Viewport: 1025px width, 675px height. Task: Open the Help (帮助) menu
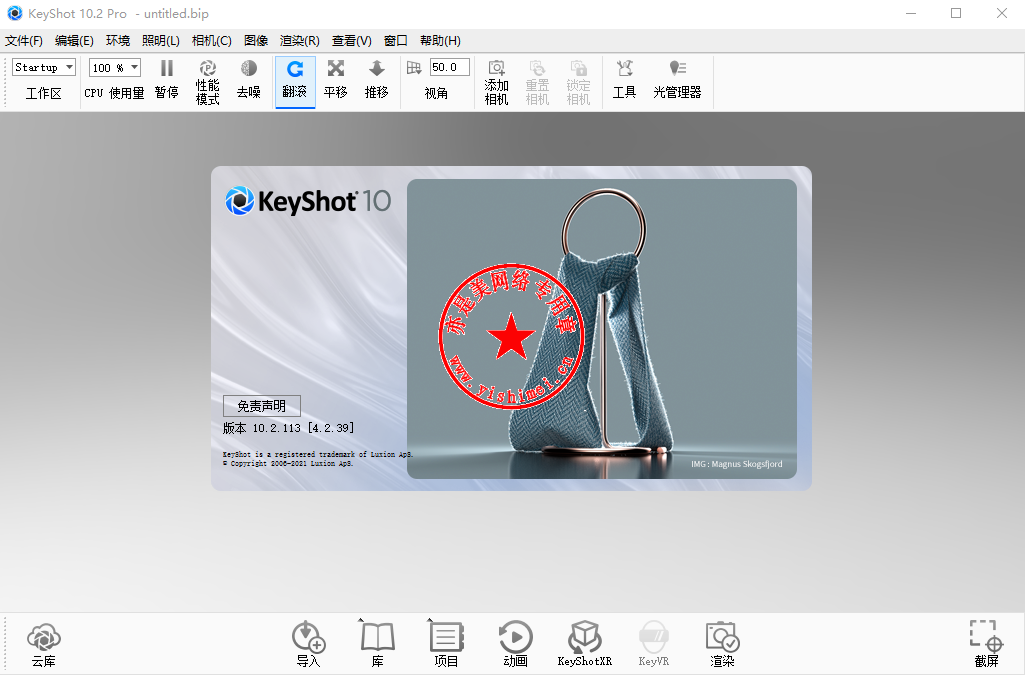click(x=440, y=41)
